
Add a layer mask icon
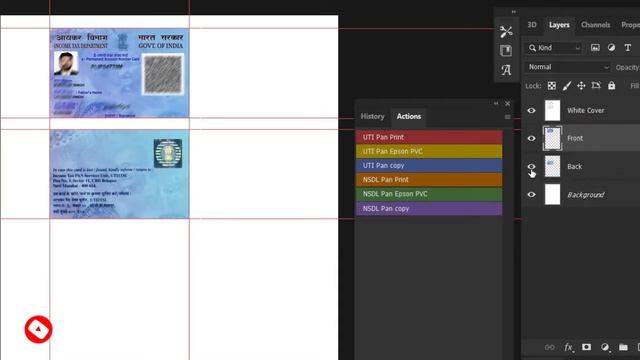click(587, 347)
